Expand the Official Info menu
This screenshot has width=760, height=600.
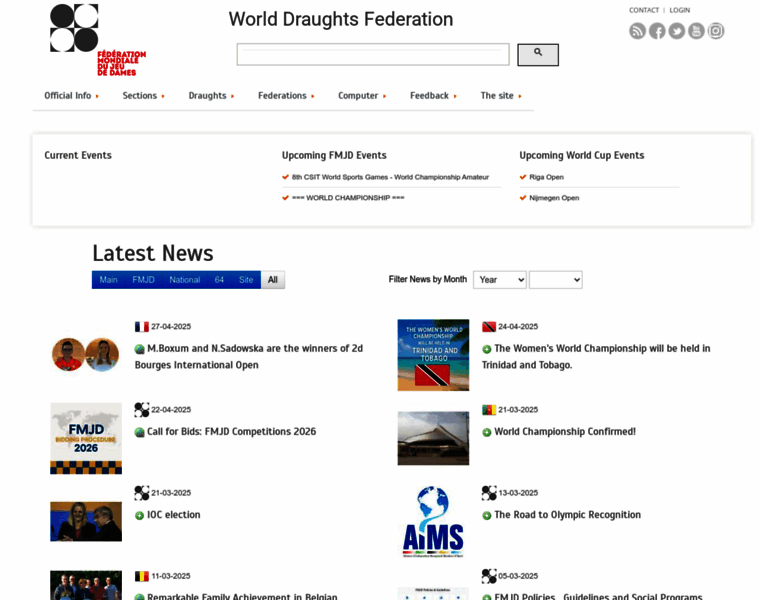71,96
